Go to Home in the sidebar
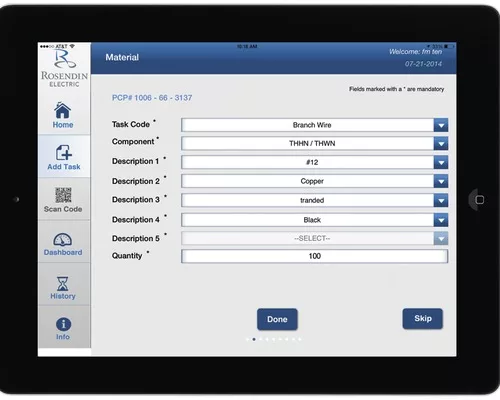 tap(63, 115)
